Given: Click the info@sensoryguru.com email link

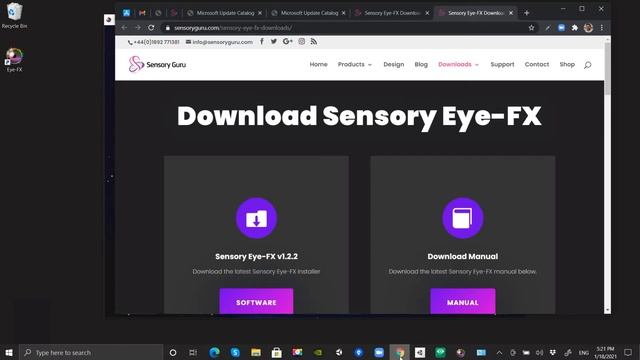Looking at the screenshot, I should tap(219, 42).
